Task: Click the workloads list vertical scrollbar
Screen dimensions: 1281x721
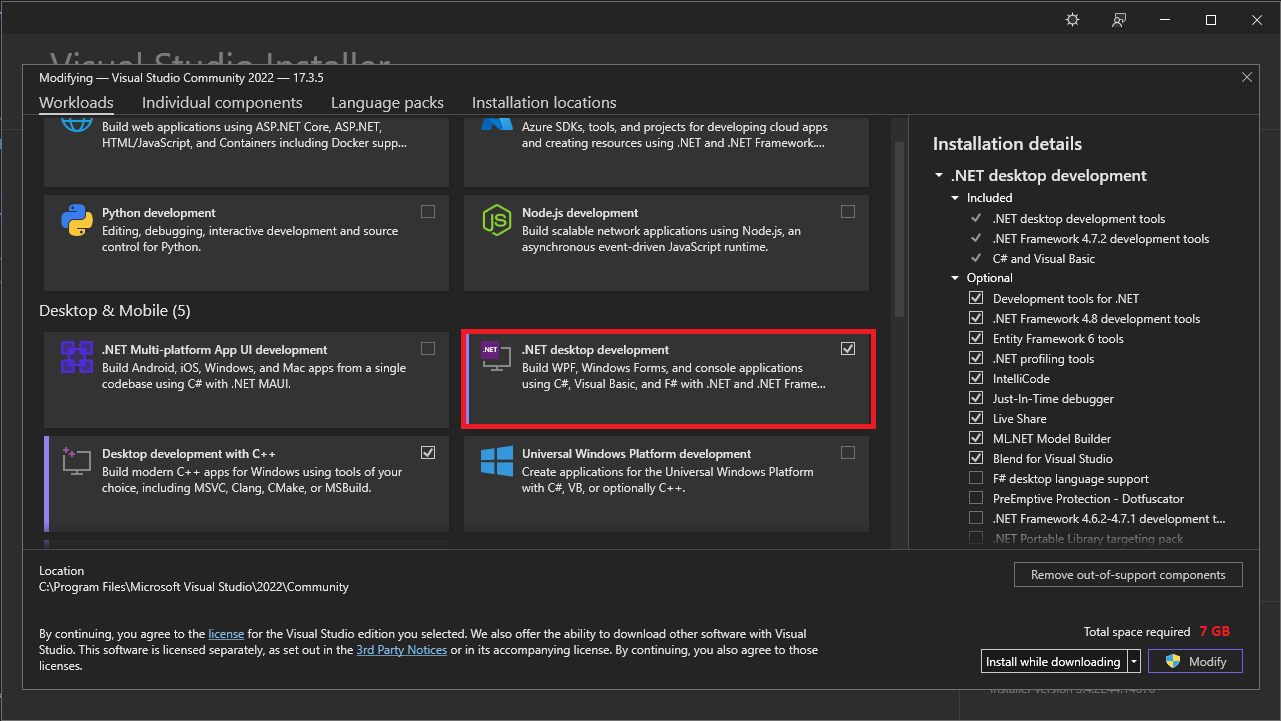Action: (x=898, y=229)
